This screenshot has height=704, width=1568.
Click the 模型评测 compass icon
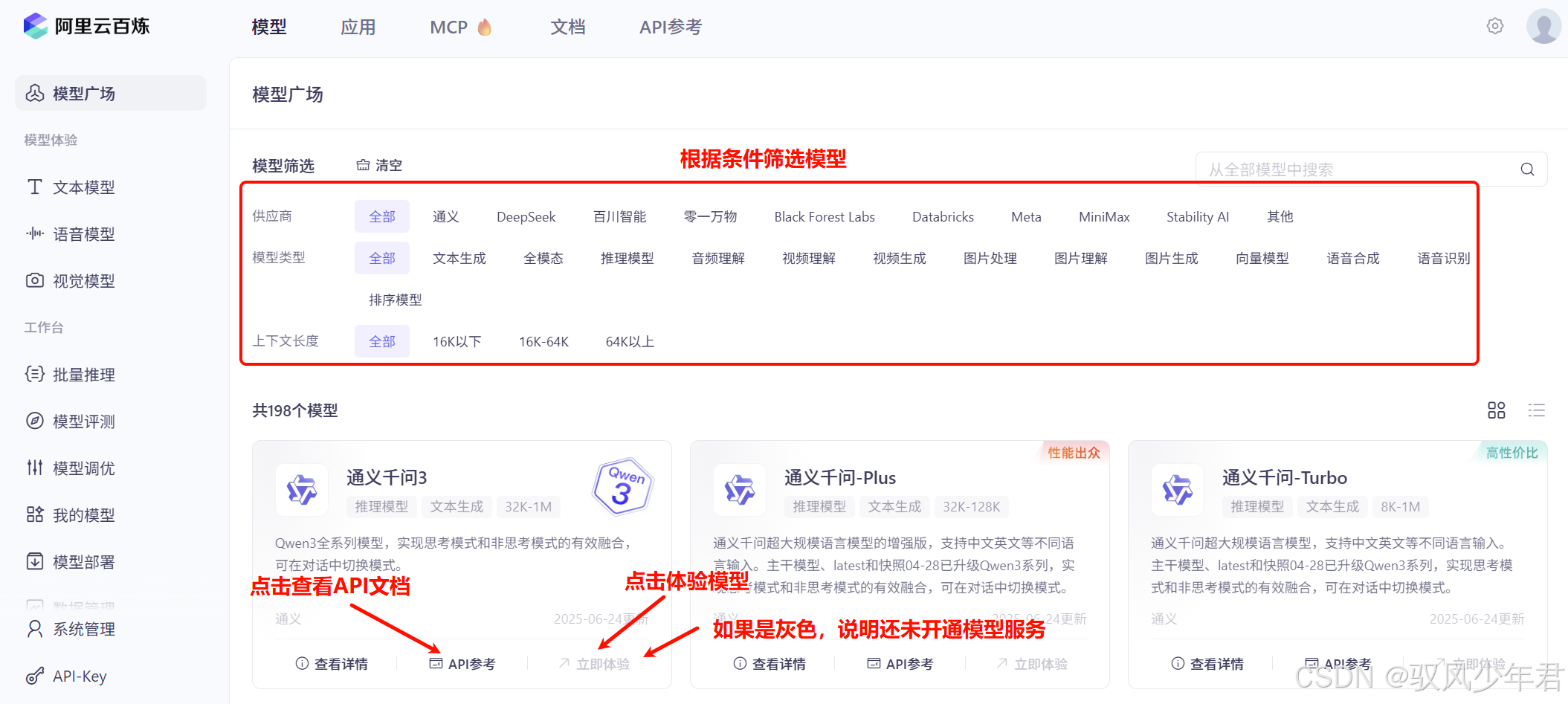click(x=35, y=421)
